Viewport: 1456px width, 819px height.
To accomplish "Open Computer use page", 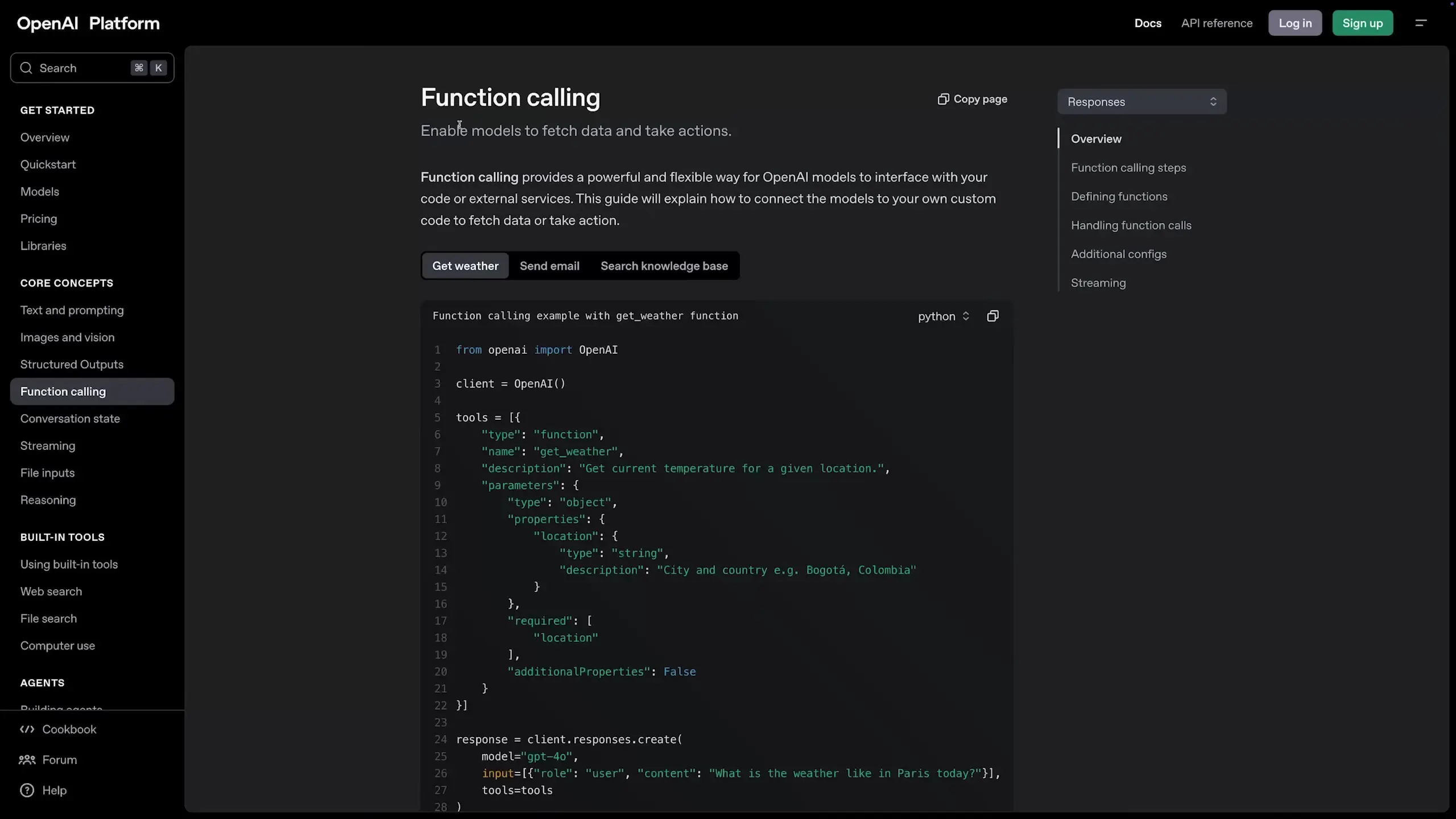I will click(57, 646).
